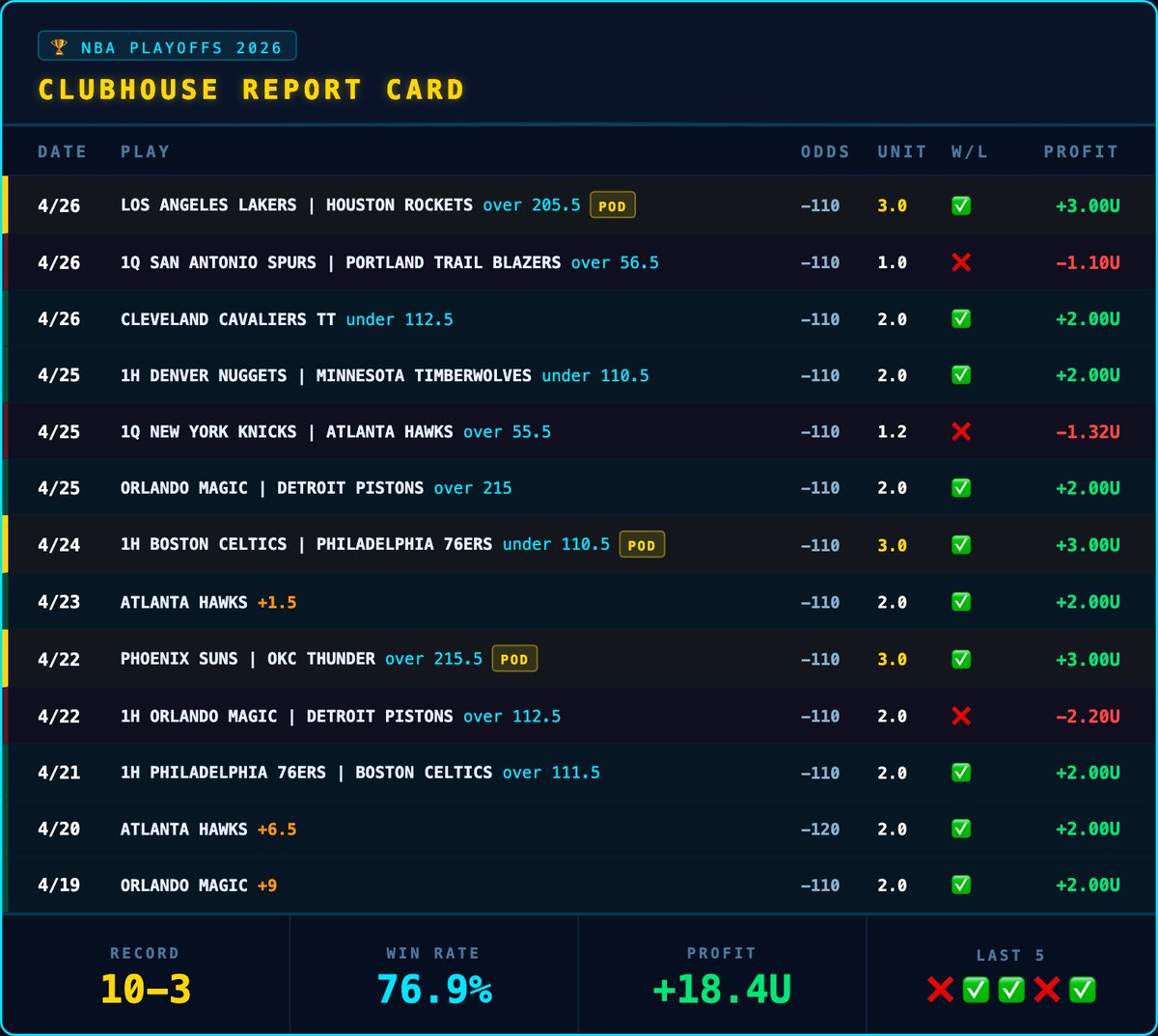Click the -2.20U profit value

pyautogui.click(x=1088, y=716)
